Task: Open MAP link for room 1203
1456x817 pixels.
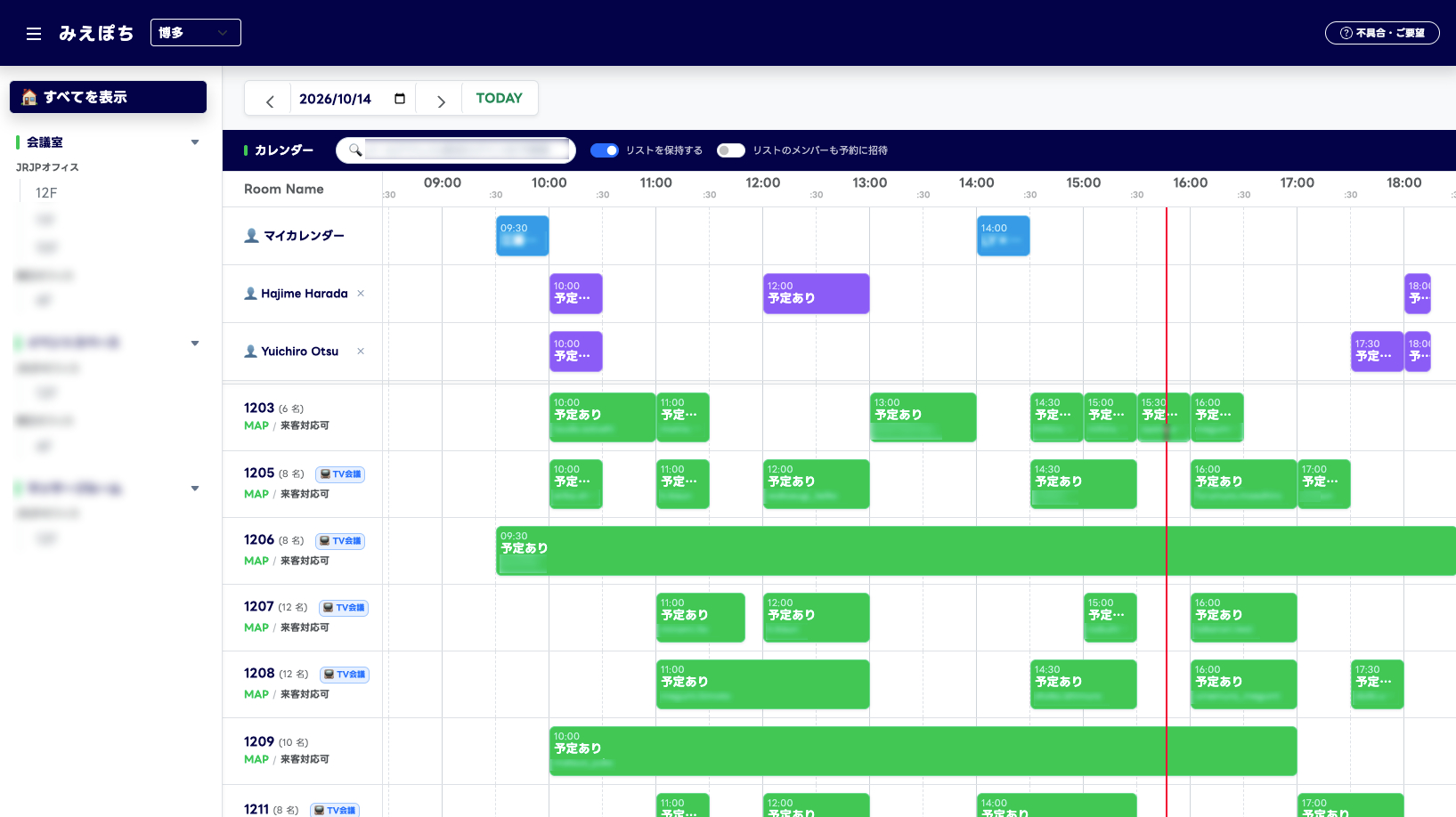Action: 256,425
